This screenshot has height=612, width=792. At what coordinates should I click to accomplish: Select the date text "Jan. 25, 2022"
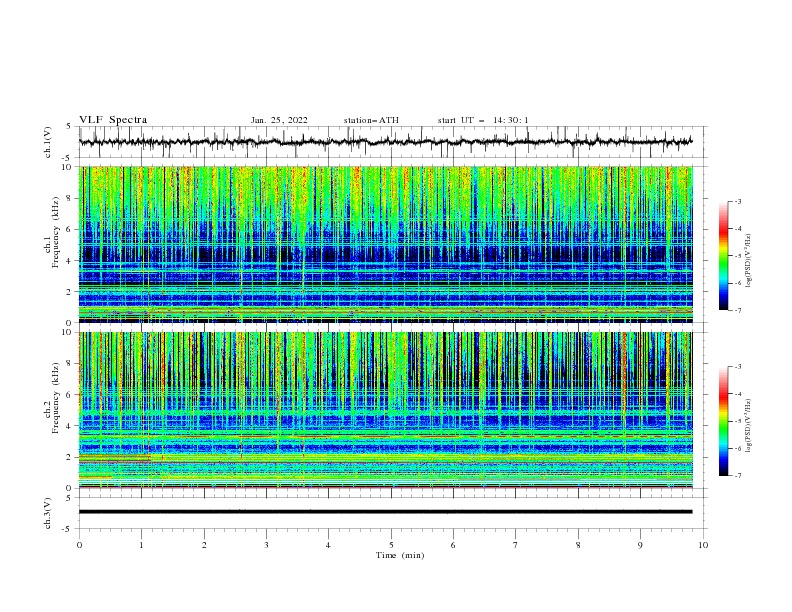click(279, 120)
